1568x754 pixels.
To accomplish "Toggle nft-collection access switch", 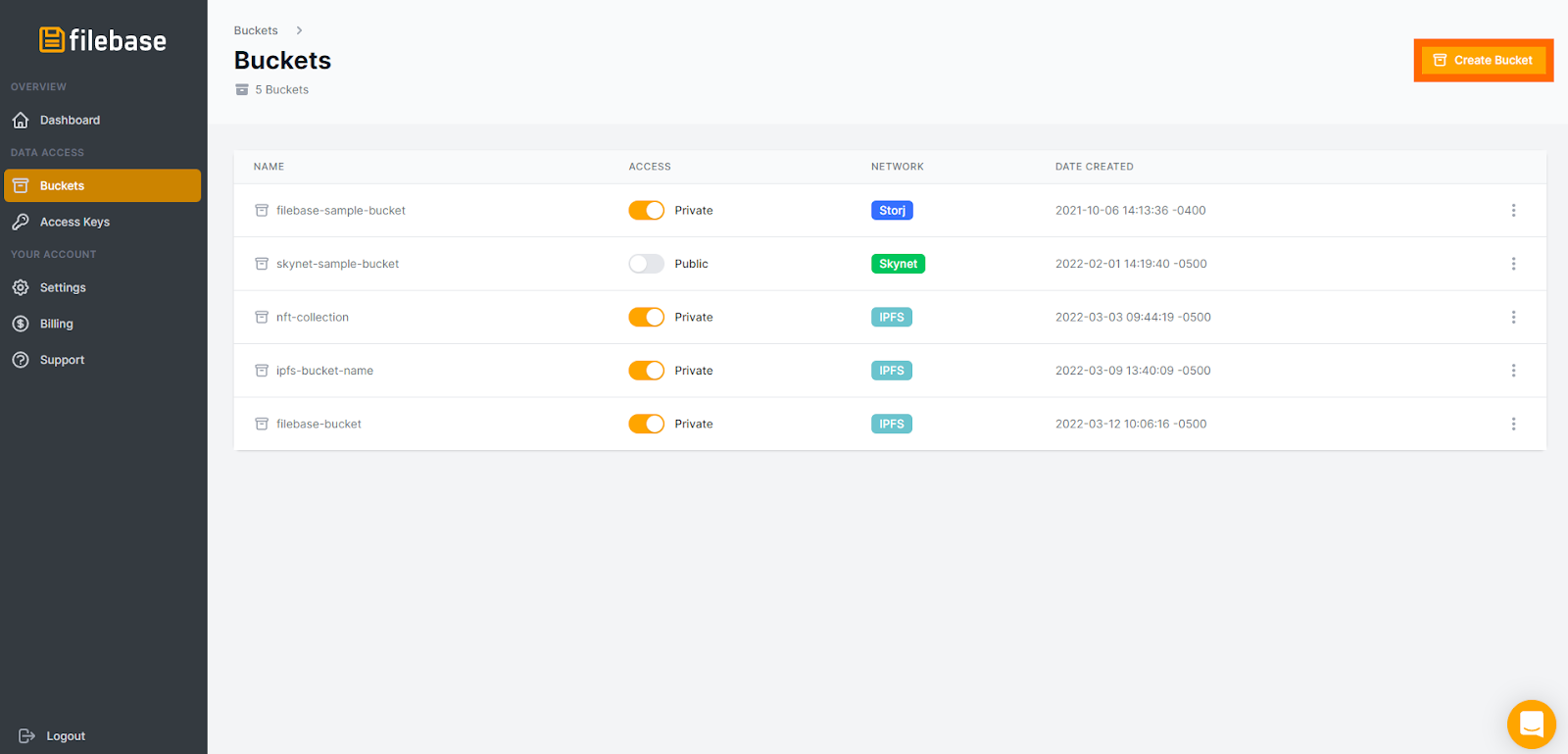I will [x=646, y=318].
